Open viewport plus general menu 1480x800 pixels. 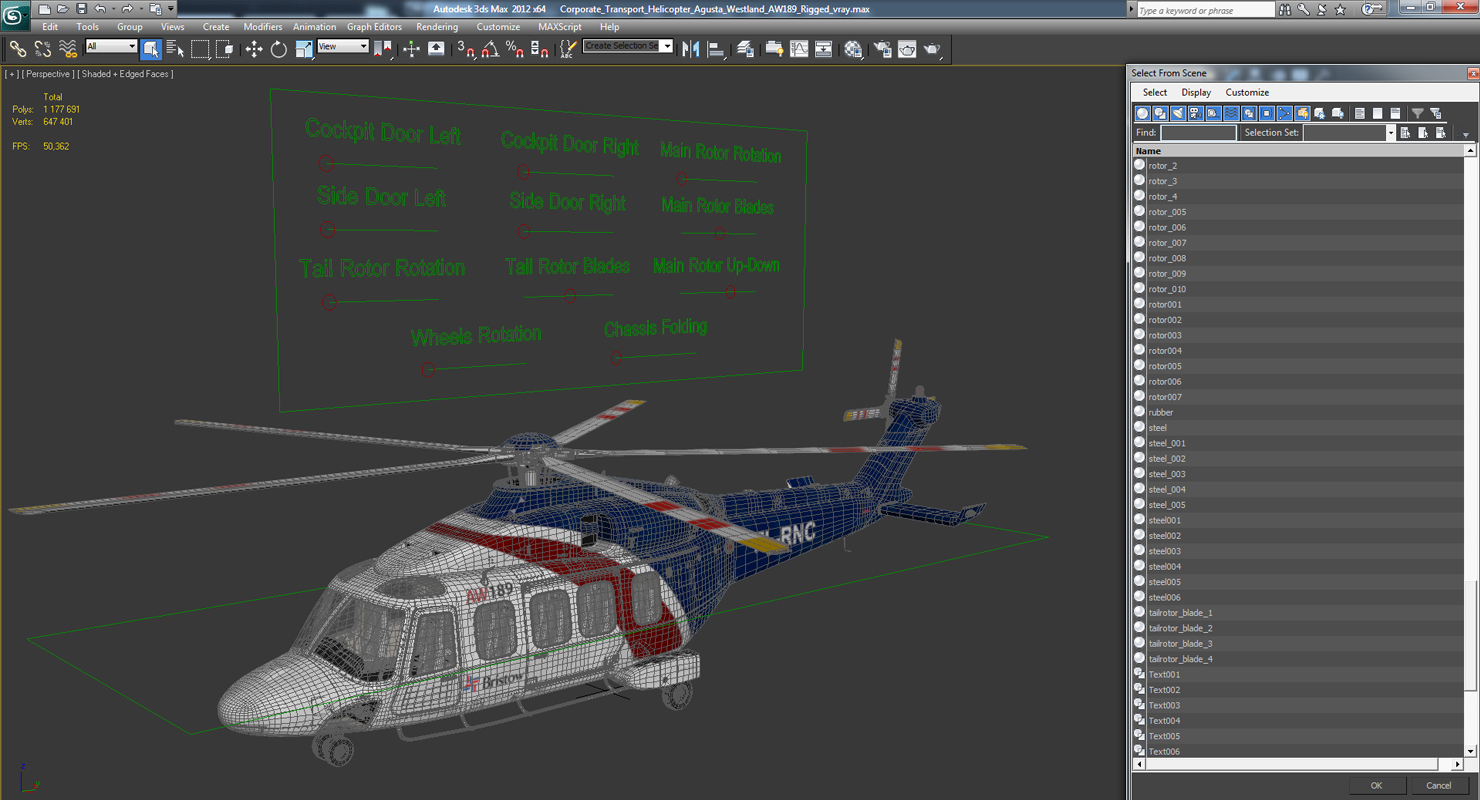[x=12, y=74]
